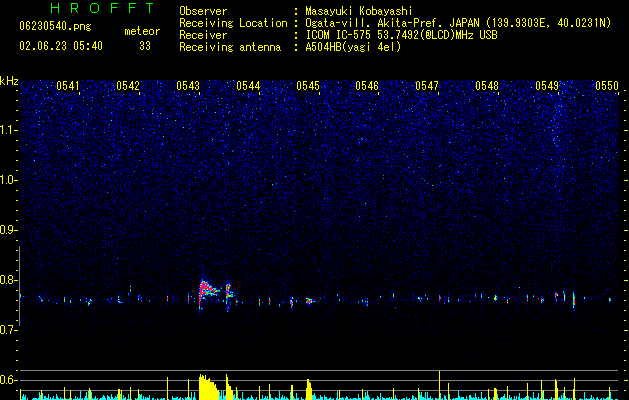Click the 0.9 kHz axis label

pos(9,230)
